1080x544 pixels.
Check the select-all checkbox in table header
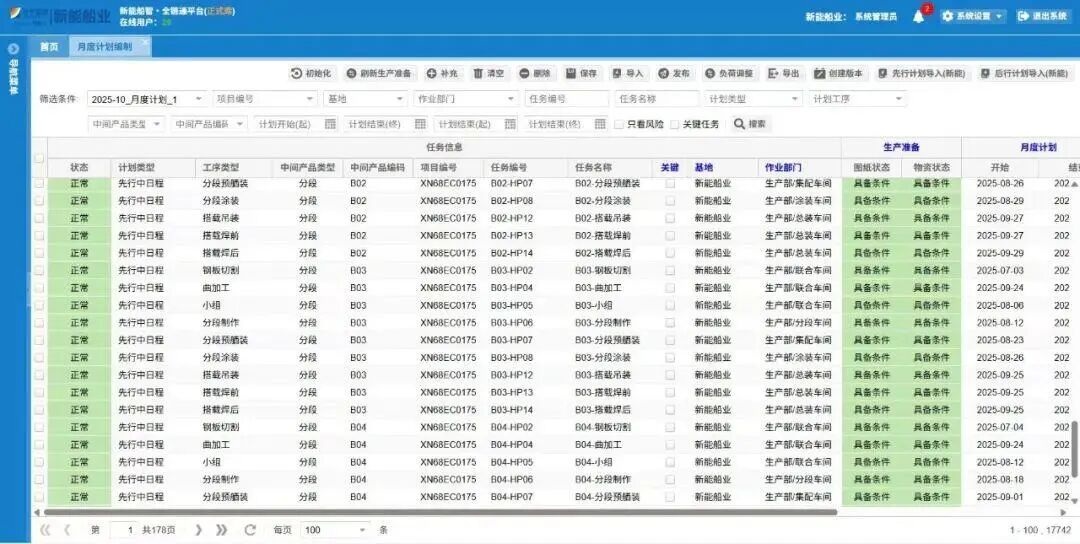[39, 158]
